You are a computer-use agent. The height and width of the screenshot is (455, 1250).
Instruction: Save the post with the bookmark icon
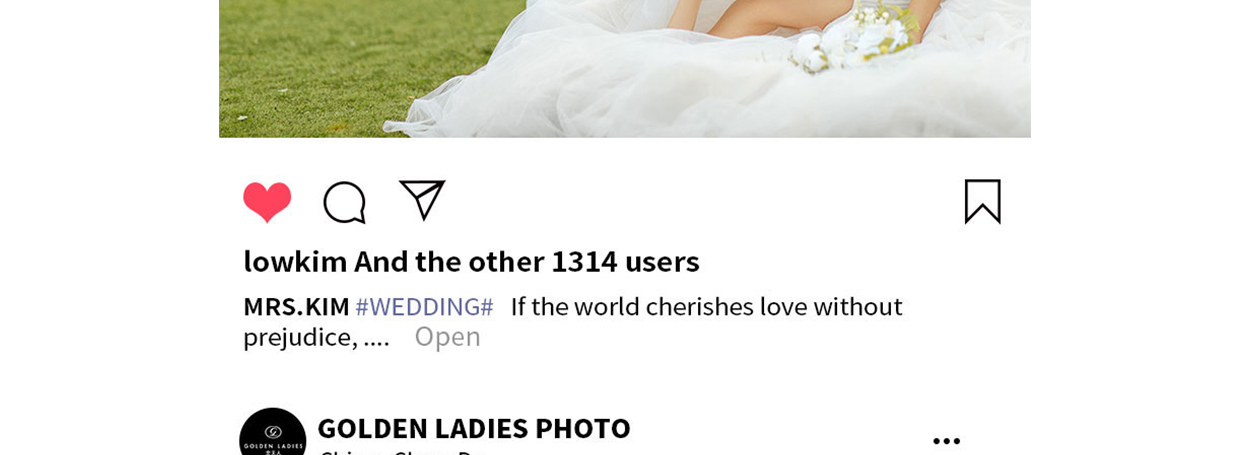tap(982, 201)
